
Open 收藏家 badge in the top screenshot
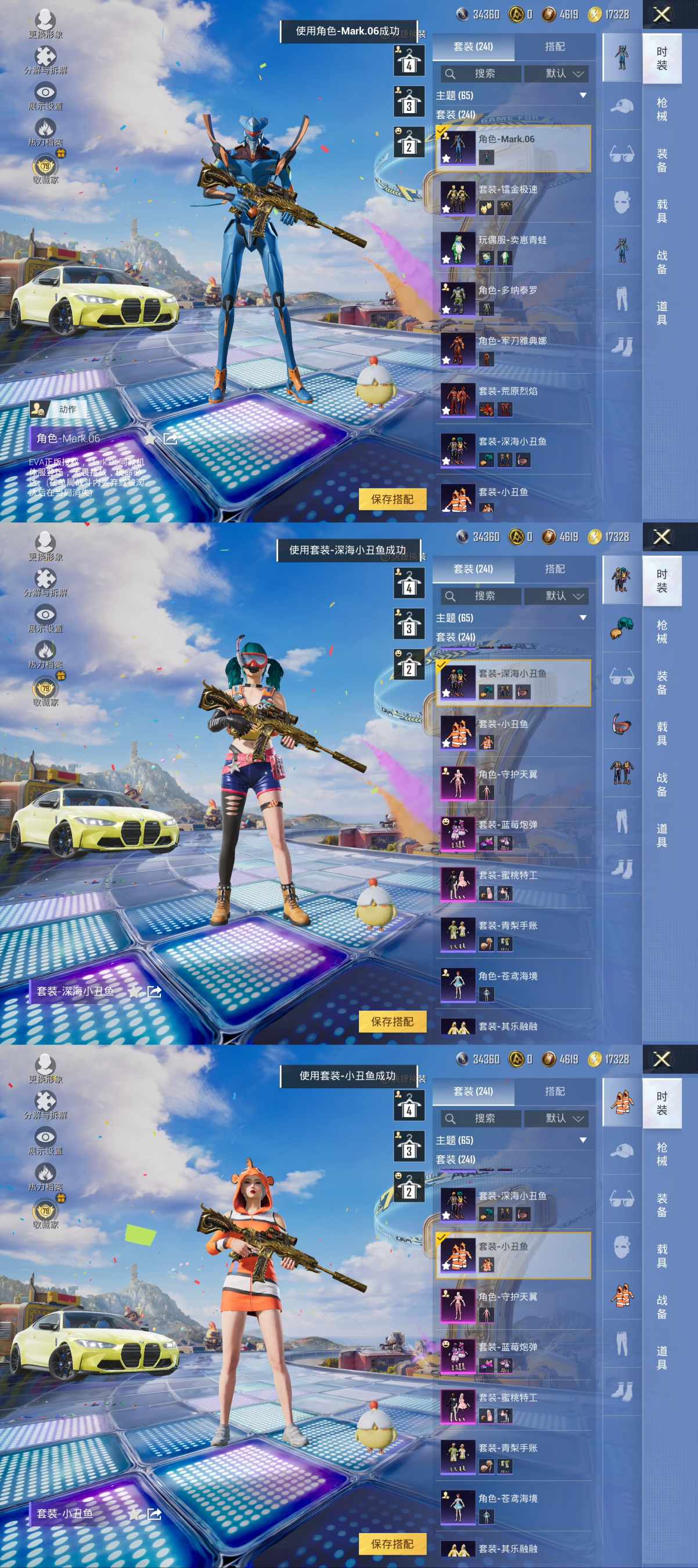[46, 169]
